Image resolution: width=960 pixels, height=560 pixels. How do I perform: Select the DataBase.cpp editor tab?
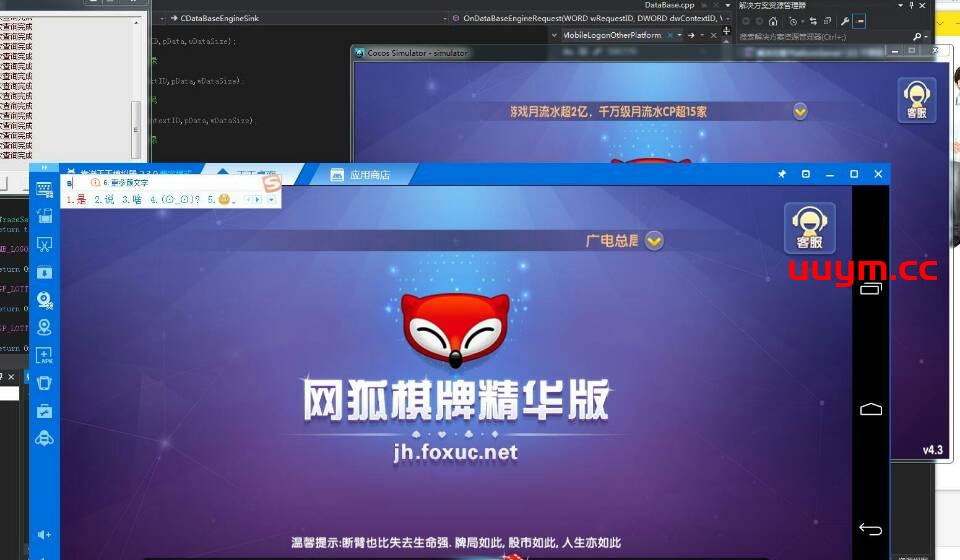[x=669, y=5]
